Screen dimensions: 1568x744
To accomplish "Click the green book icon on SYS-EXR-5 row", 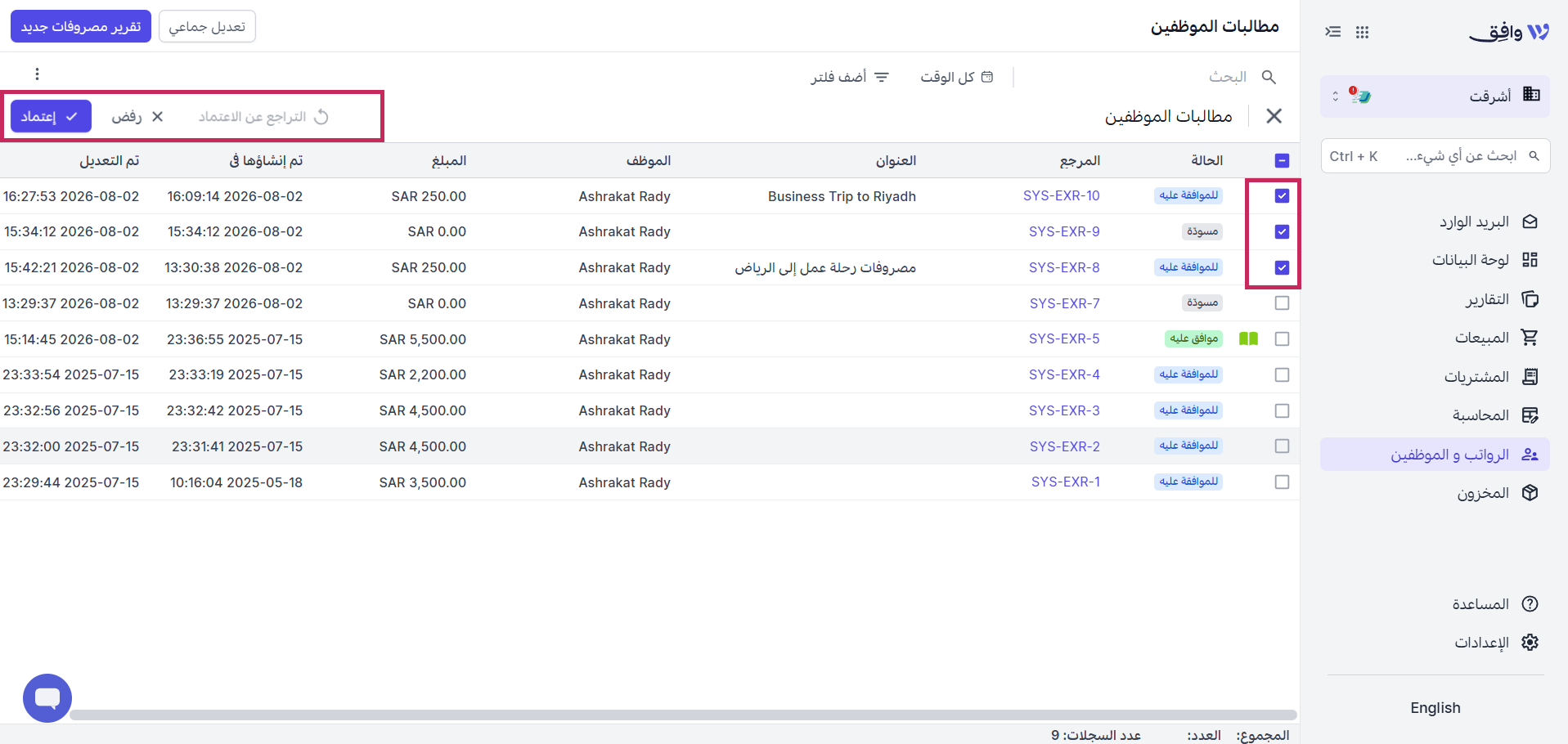I will coord(1248,338).
